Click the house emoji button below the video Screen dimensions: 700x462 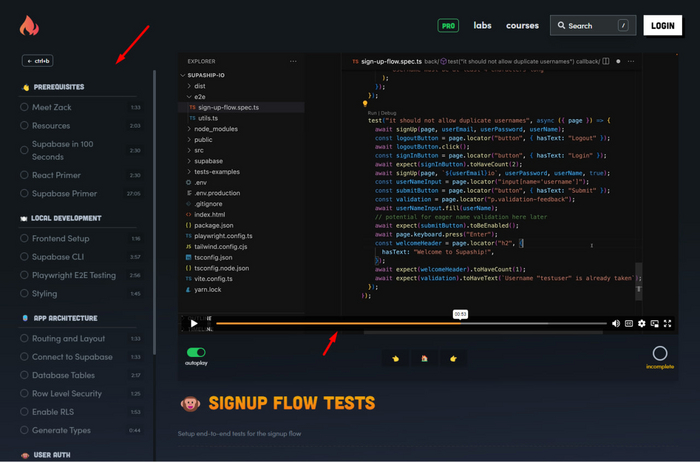425,358
